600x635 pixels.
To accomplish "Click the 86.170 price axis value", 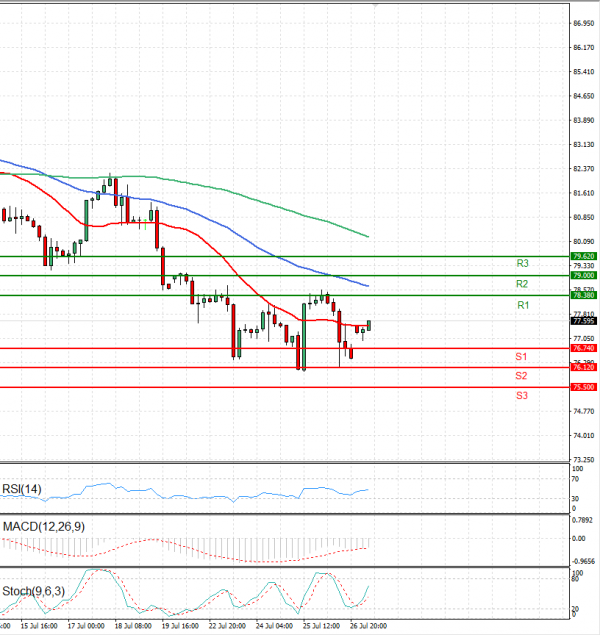I will [584, 48].
